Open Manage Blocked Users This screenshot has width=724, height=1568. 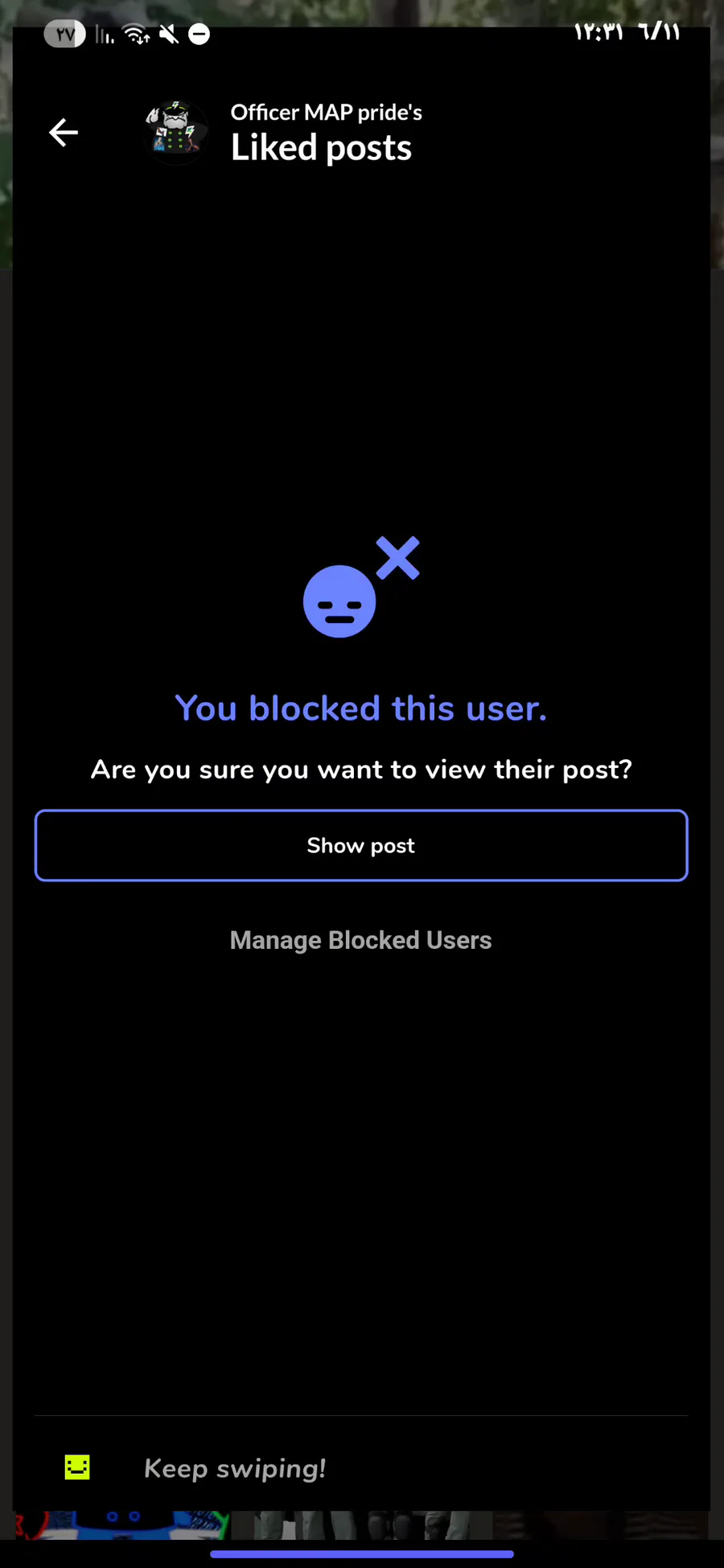[x=360, y=940]
